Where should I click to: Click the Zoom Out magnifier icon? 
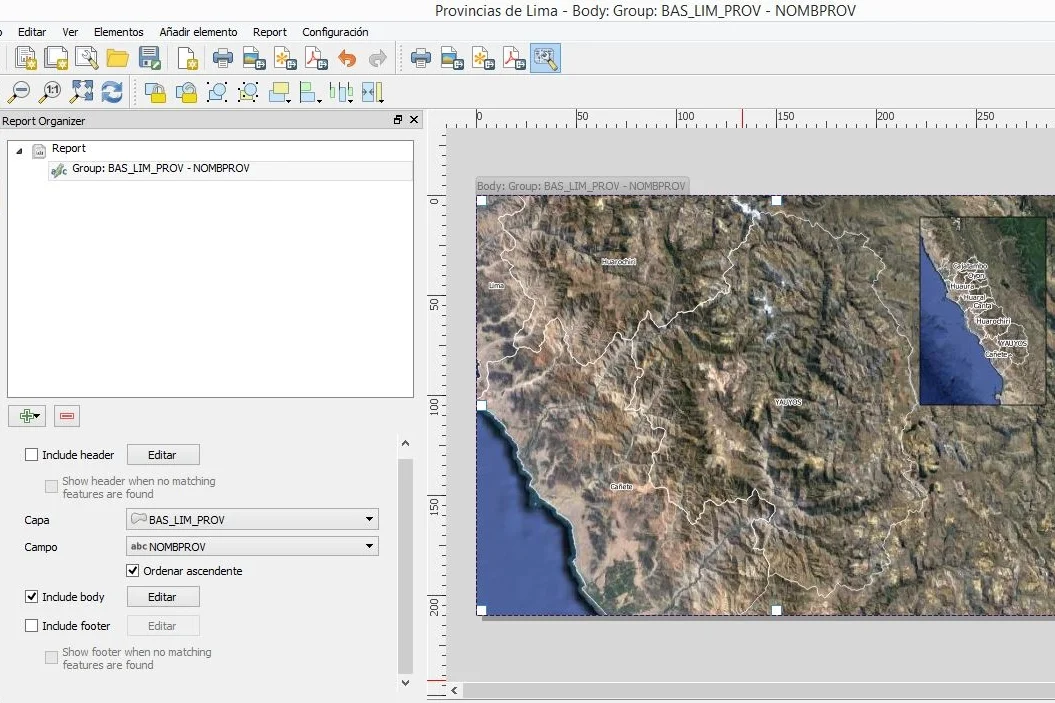(x=20, y=92)
